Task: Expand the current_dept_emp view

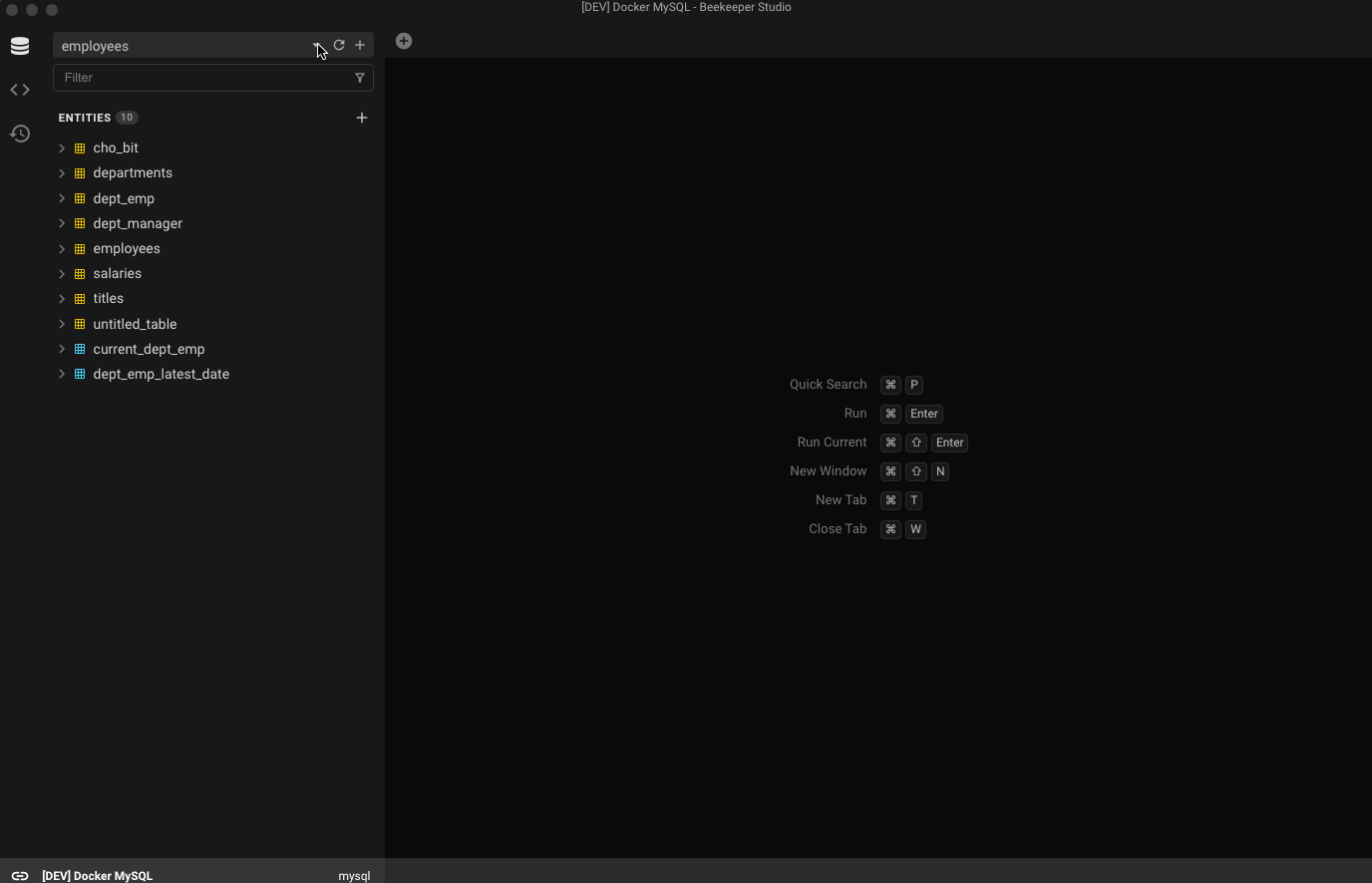Action: pyautogui.click(x=62, y=349)
